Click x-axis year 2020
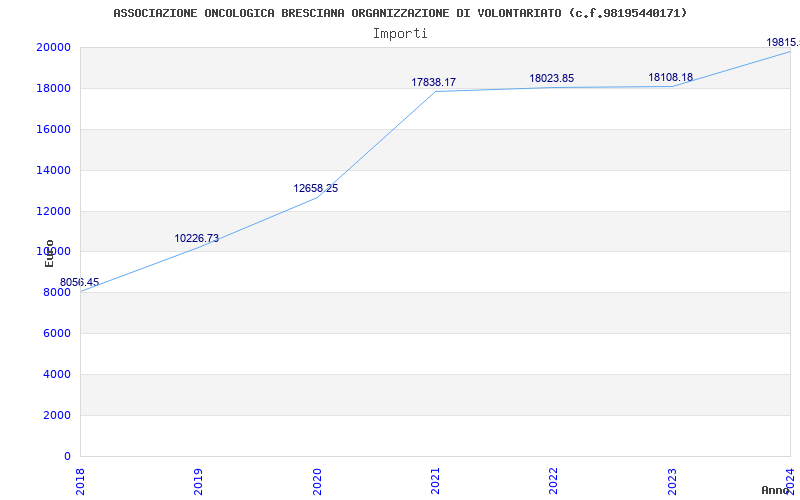The image size is (800, 500). point(317,481)
